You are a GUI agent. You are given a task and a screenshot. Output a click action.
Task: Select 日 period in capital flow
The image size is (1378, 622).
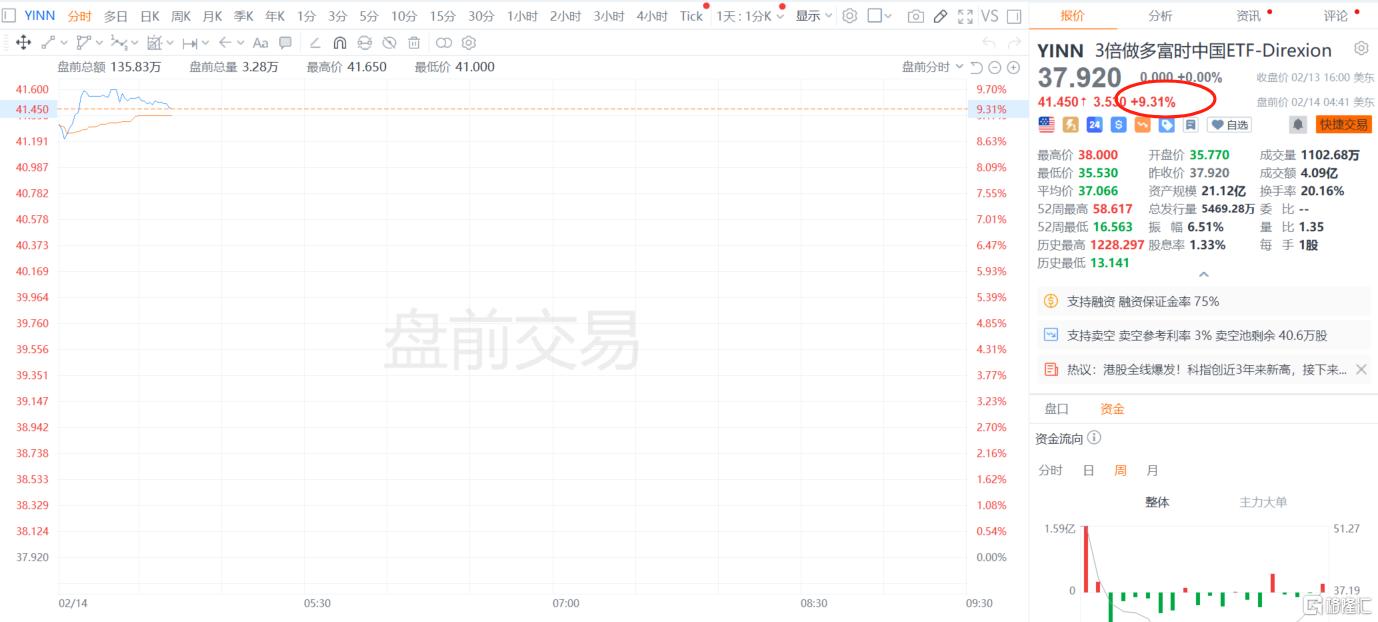pyautogui.click(x=1088, y=470)
